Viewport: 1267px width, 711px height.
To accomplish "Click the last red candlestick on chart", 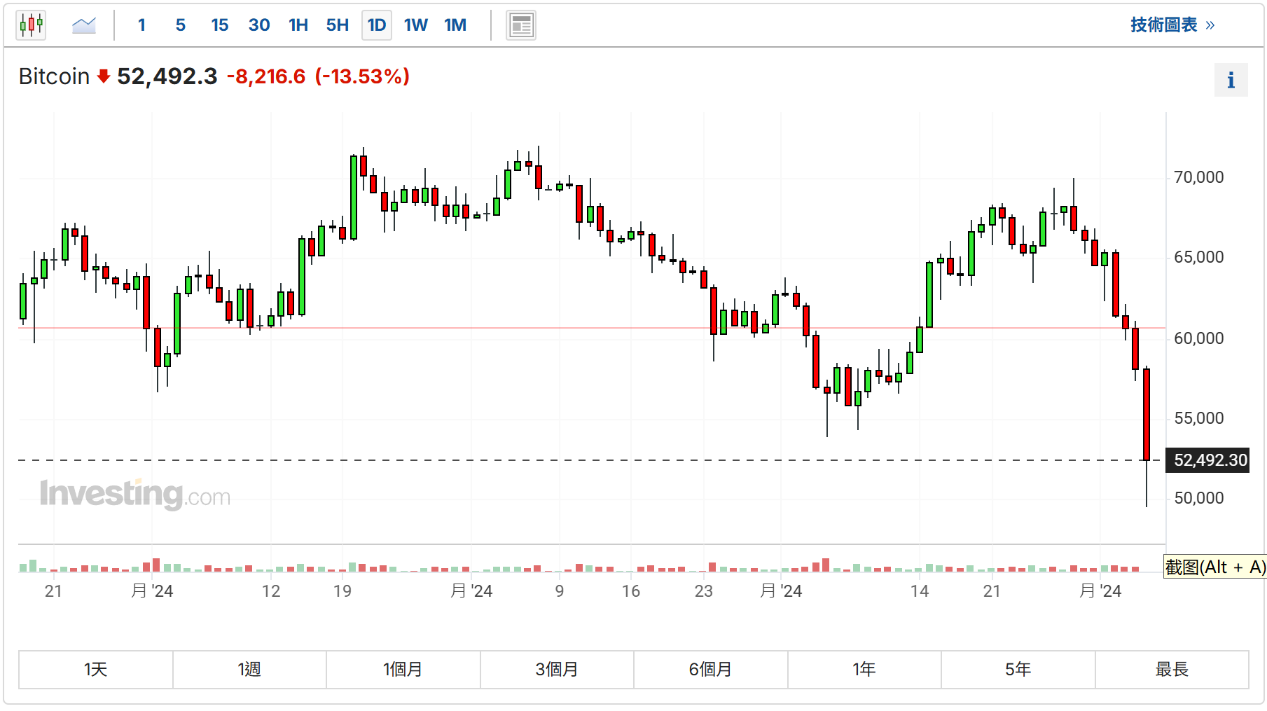I will click(1146, 415).
